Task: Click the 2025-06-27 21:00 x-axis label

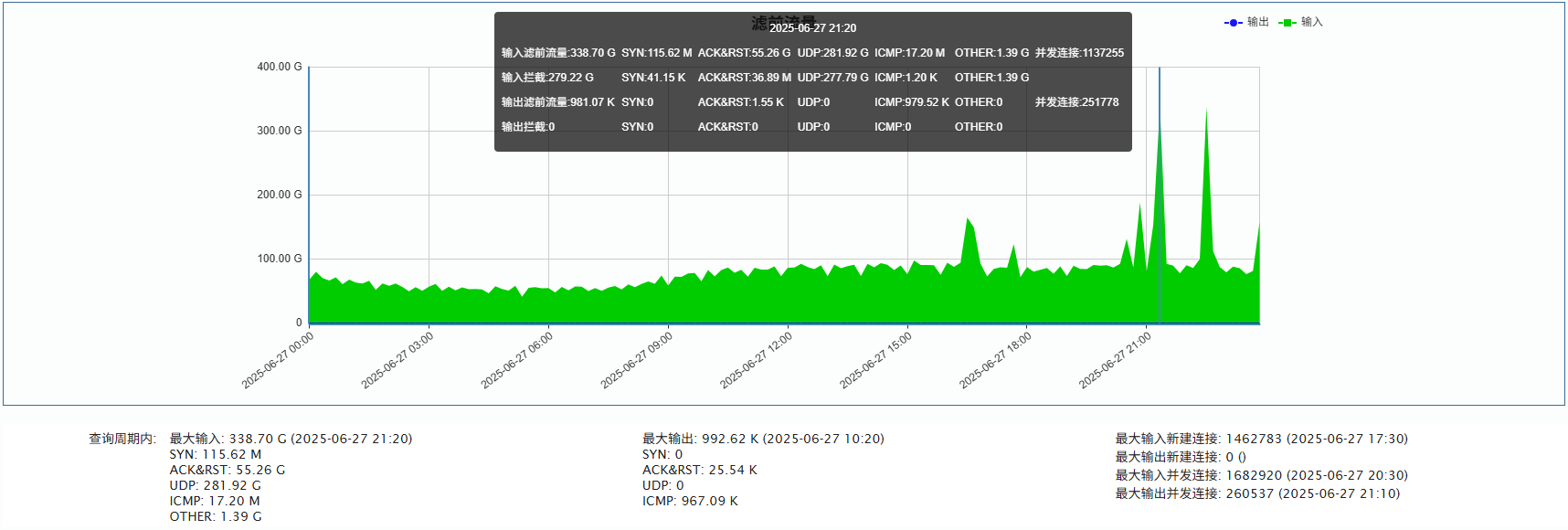Action: pyautogui.click(x=1115, y=360)
